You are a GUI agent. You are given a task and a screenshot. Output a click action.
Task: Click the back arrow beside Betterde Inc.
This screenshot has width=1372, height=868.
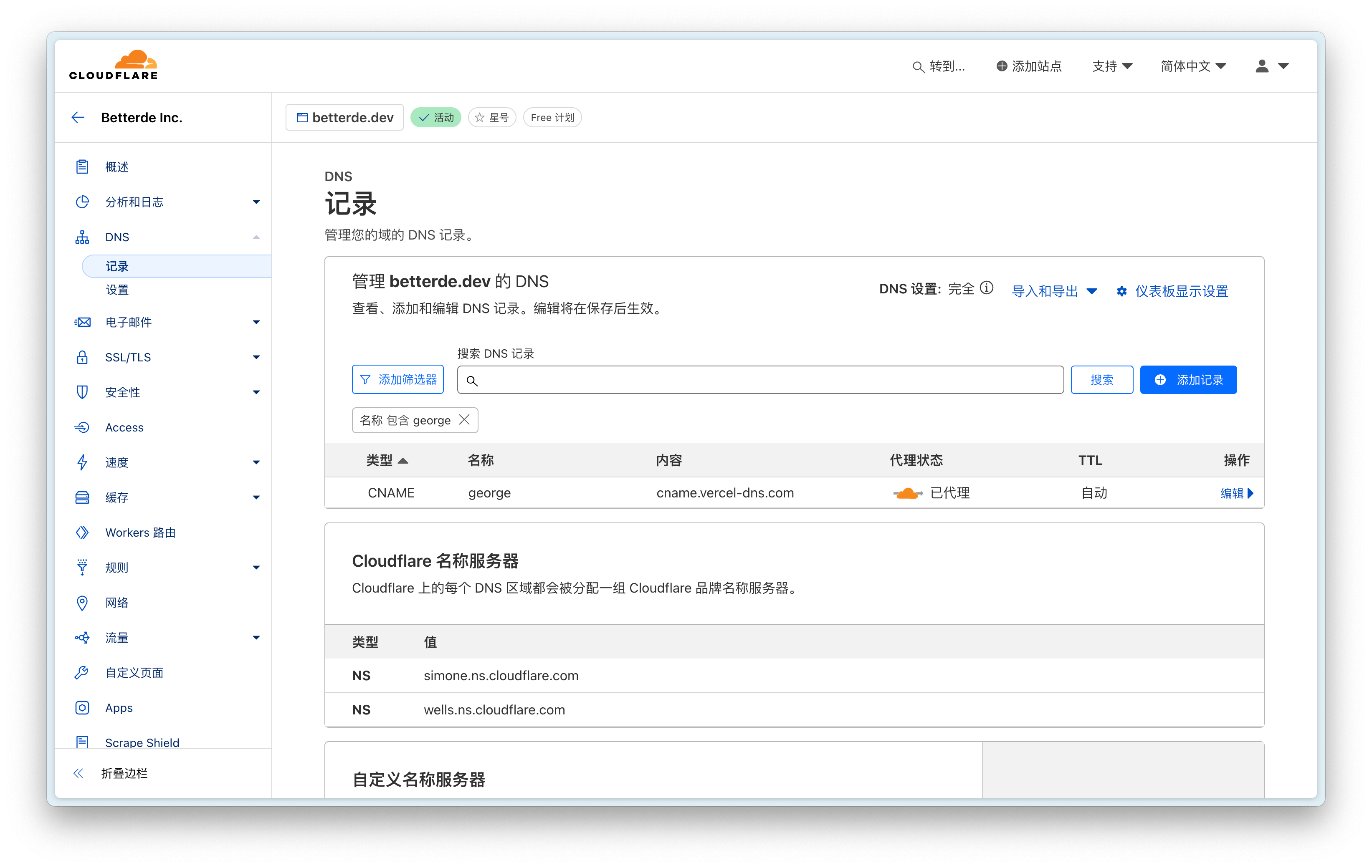pyautogui.click(x=78, y=117)
